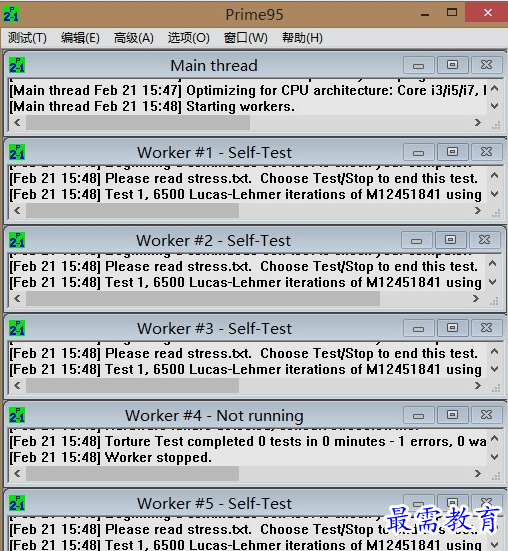Click horizontal scrollbar thumb in Worker #2
508x551 pixels.
coord(203,298)
